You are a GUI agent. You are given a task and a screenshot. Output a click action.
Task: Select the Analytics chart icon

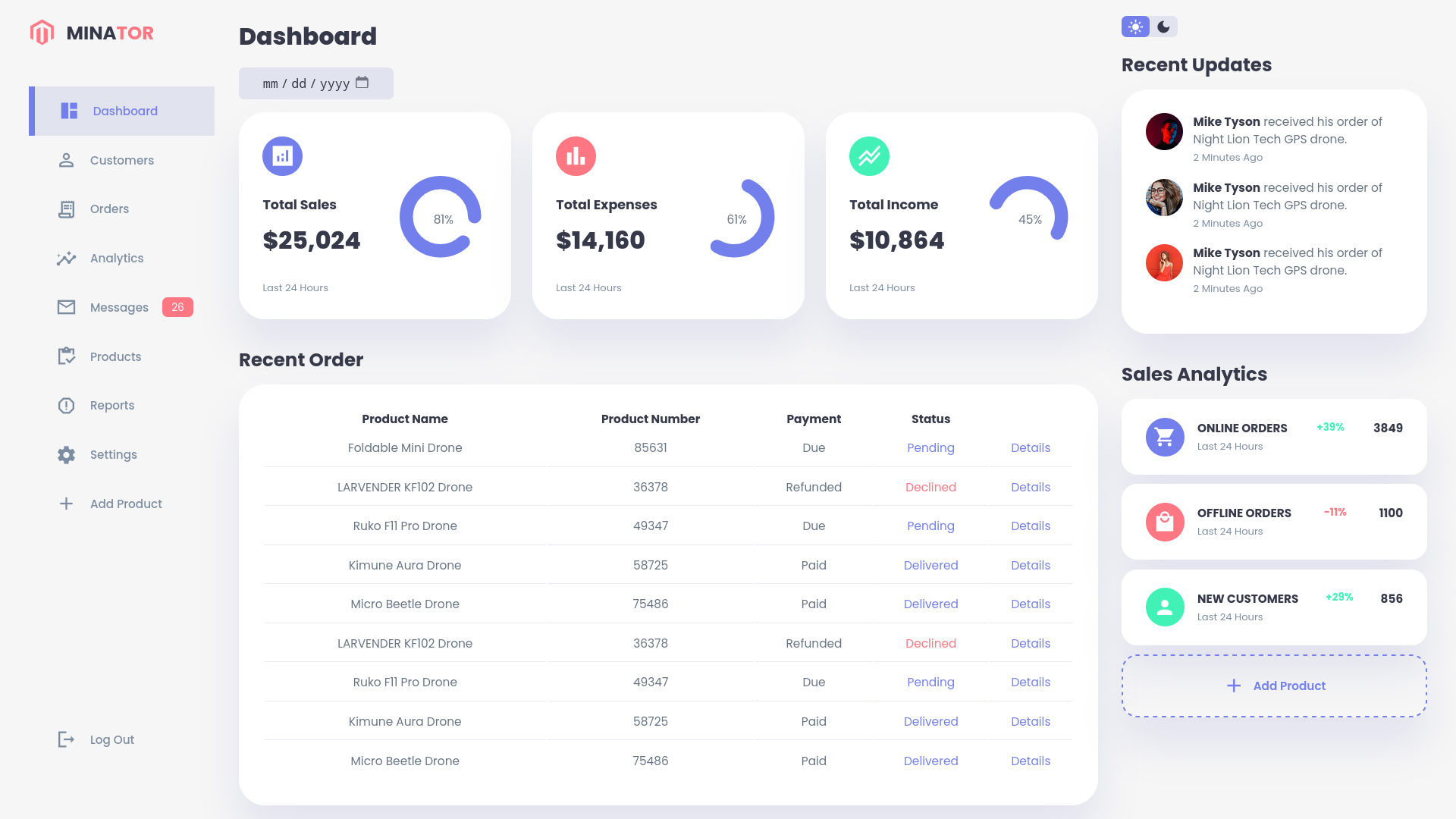[x=67, y=259]
